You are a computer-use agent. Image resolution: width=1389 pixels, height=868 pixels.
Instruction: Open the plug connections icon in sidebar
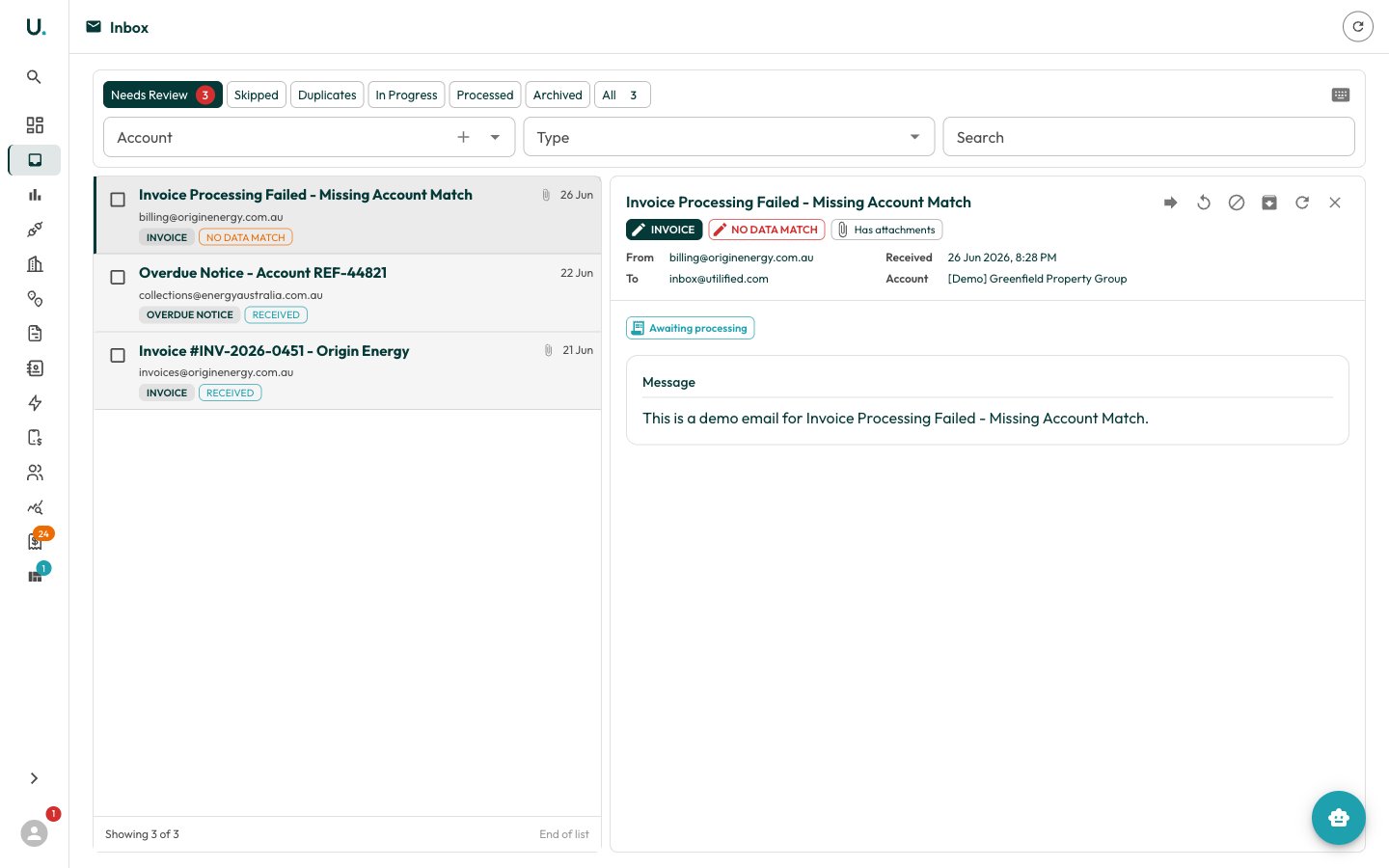click(35, 230)
